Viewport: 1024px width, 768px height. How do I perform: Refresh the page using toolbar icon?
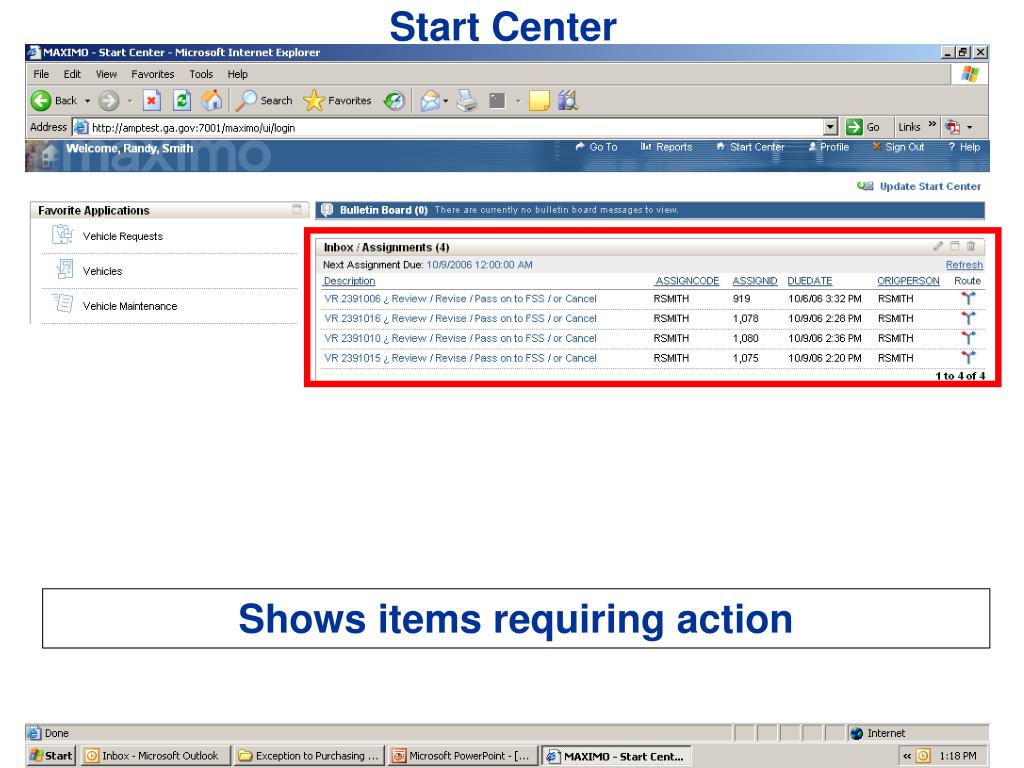tap(182, 101)
